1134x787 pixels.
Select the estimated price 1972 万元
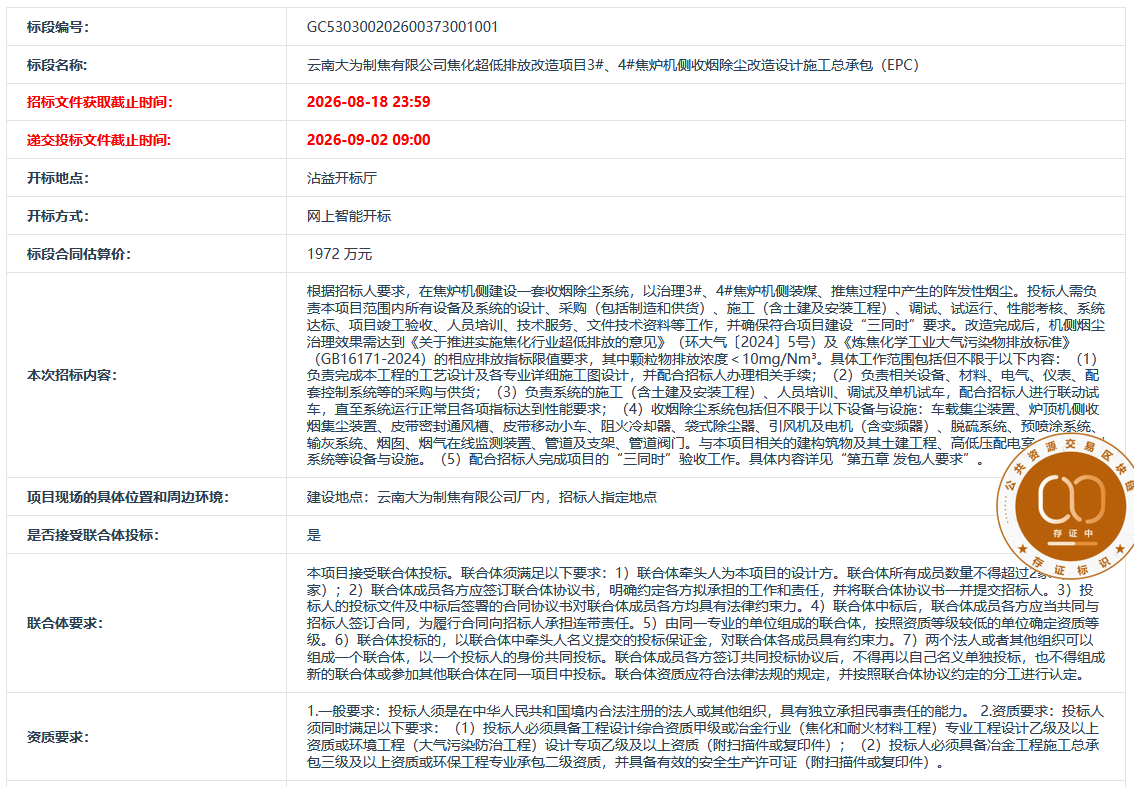click(x=339, y=254)
